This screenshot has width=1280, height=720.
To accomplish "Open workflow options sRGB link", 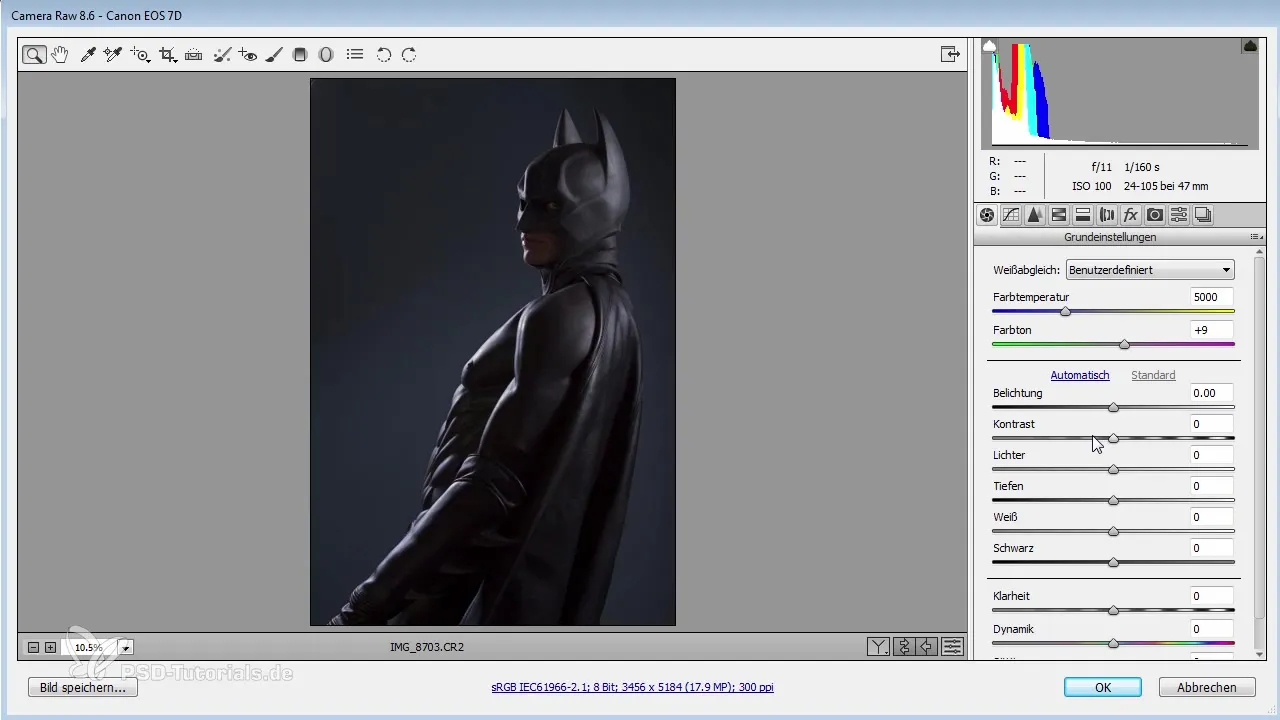I will (632, 688).
